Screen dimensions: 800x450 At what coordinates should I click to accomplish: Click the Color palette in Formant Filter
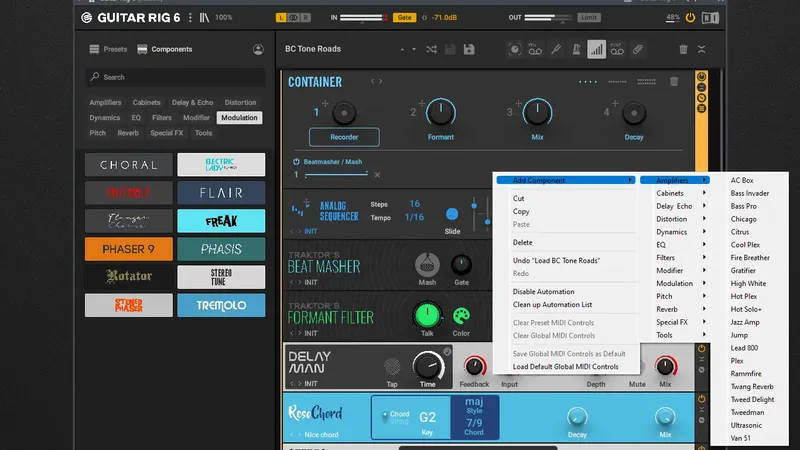point(461,316)
